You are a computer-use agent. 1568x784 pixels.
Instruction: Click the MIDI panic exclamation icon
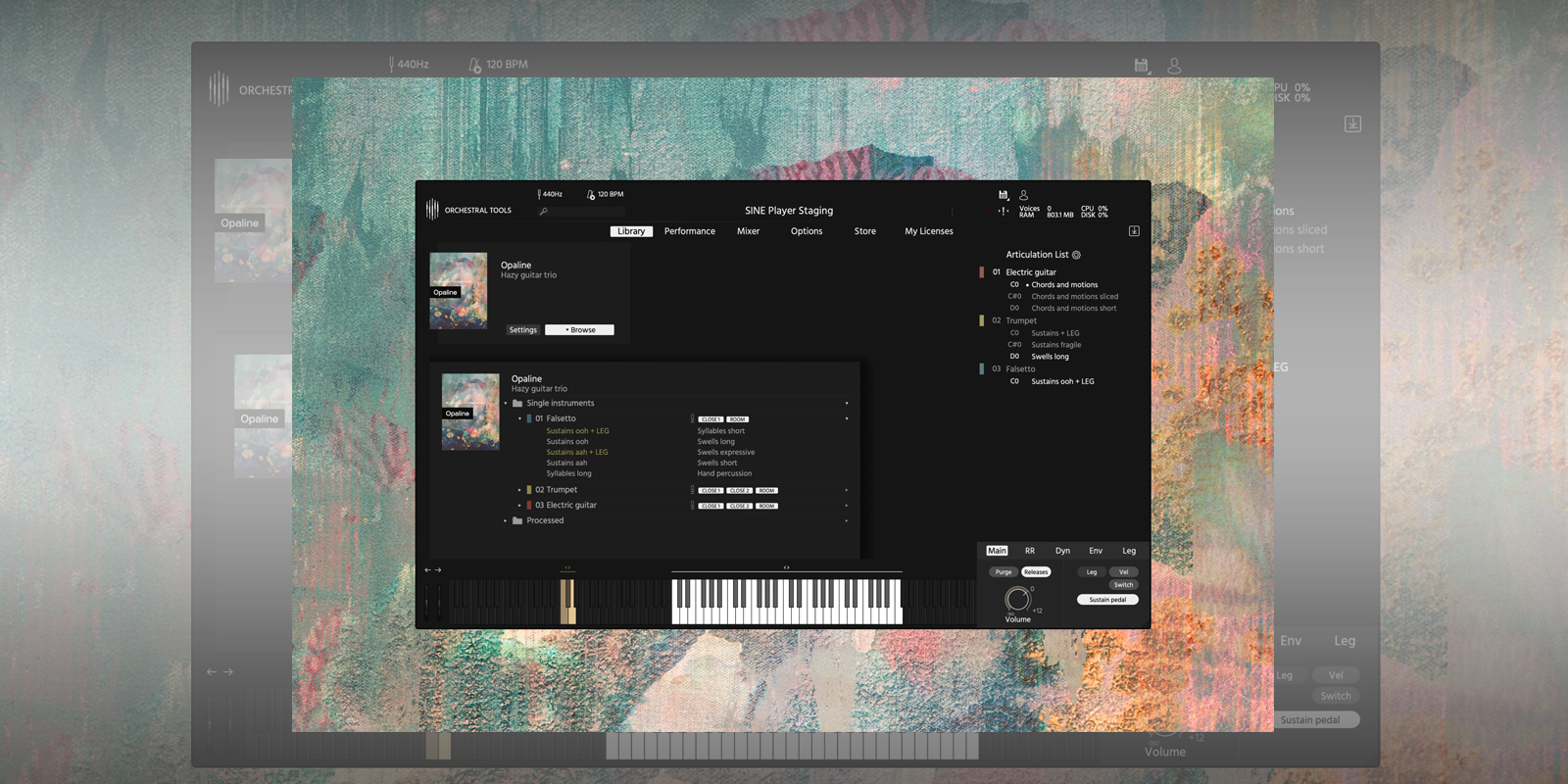coord(1004,211)
